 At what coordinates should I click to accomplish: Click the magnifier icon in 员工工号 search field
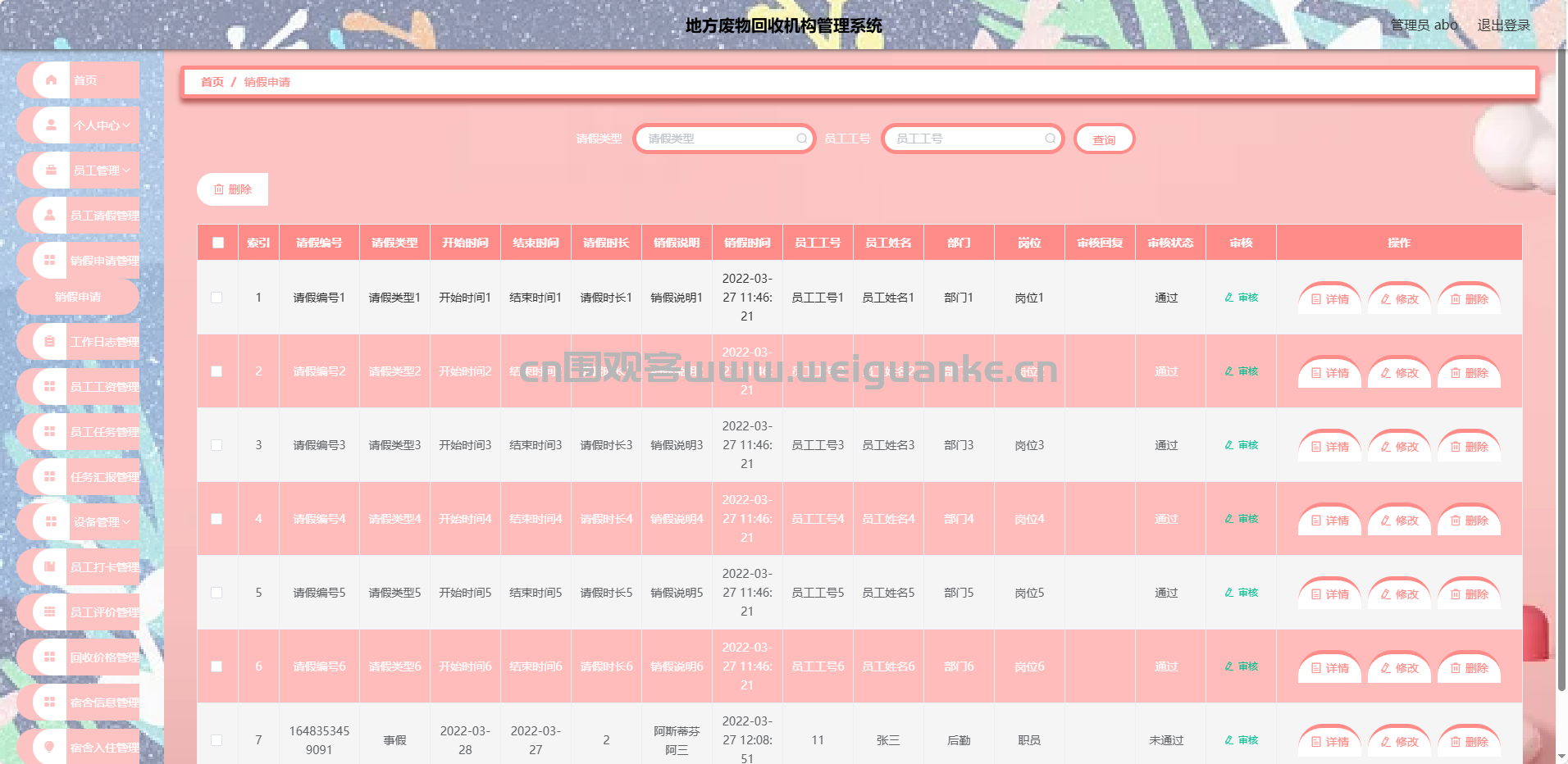tap(1050, 139)
